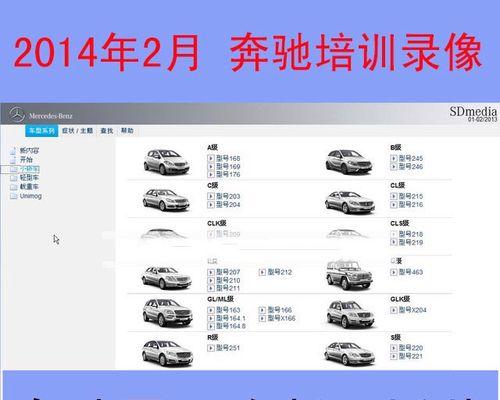Image resolution: width=500 pixels, height=400 pixels.
Task: Open the 型号216 link under CL级
Action: point(411,204)
